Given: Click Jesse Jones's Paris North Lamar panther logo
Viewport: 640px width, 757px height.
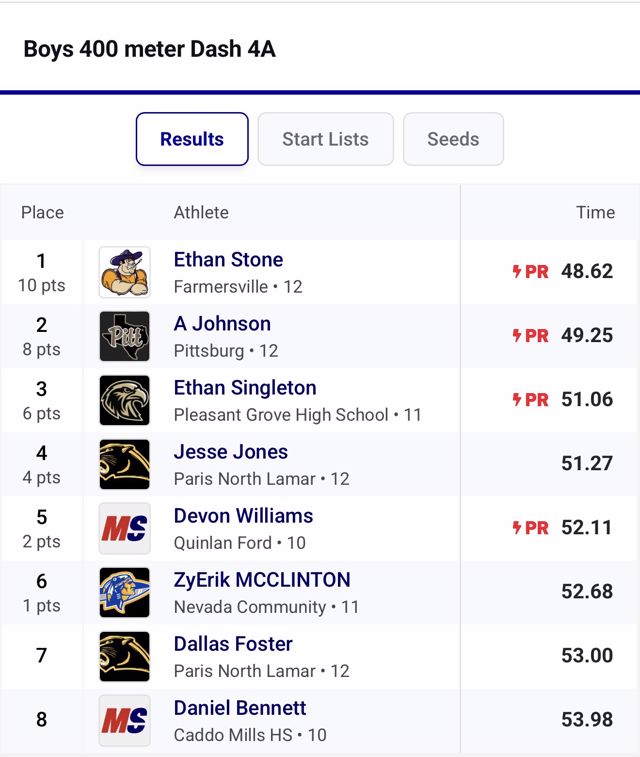Looking at the screenshot, I should (x=125, y=464).
